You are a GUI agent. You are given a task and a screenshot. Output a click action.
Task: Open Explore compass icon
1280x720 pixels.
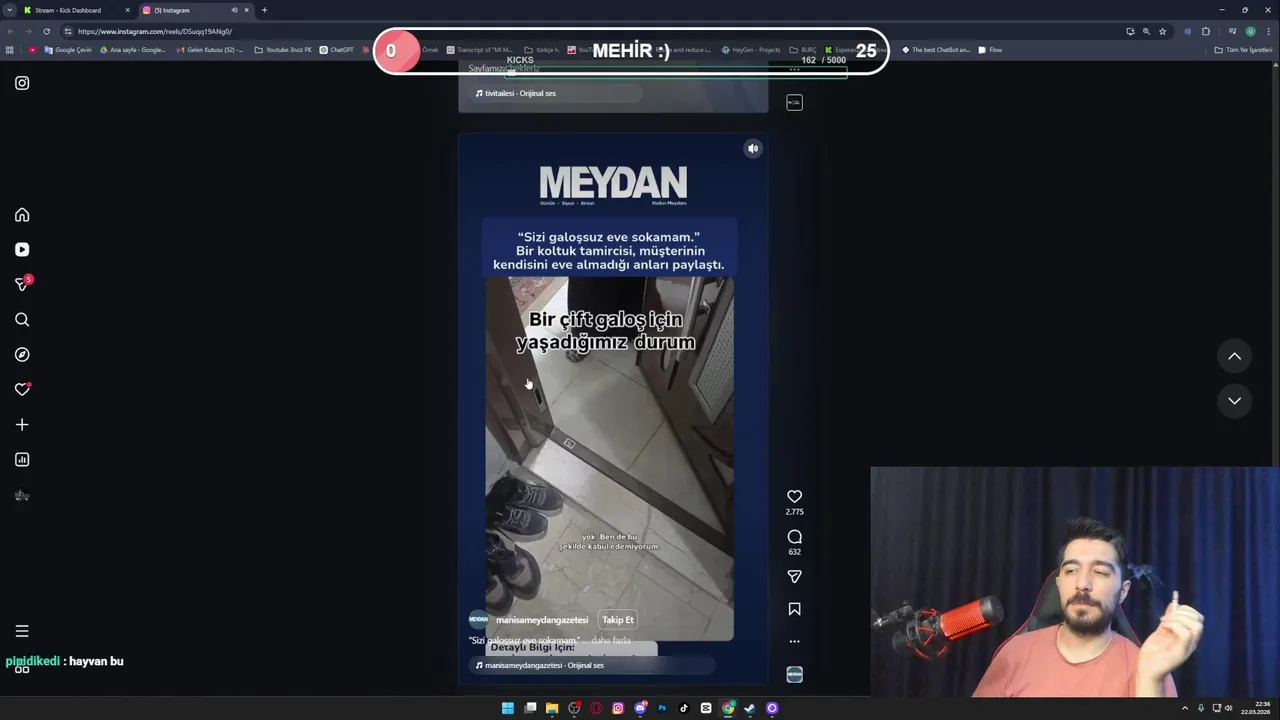coord(22,355)
